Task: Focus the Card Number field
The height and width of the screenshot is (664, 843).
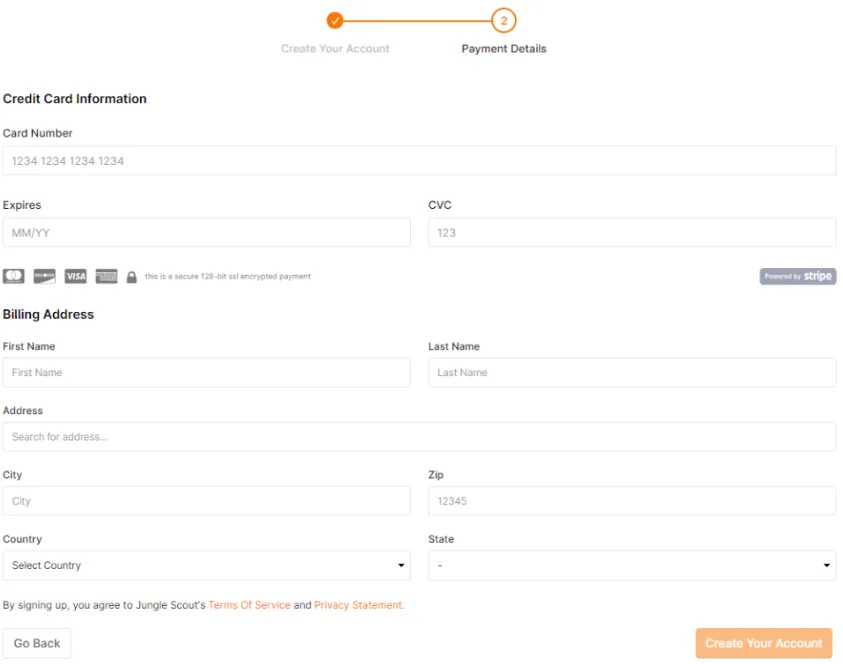Action: point(419,160)
